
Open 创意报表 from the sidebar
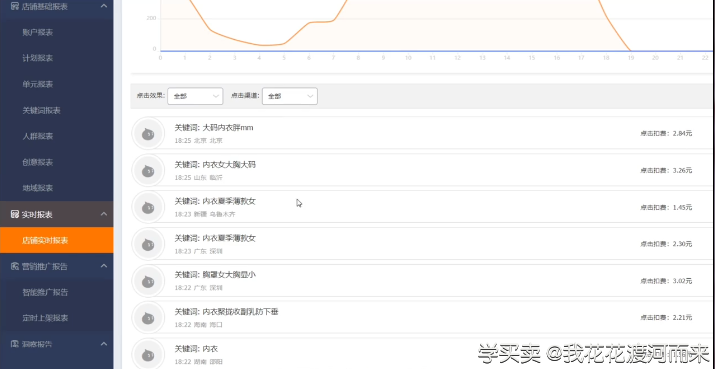(x=38, y=162)
